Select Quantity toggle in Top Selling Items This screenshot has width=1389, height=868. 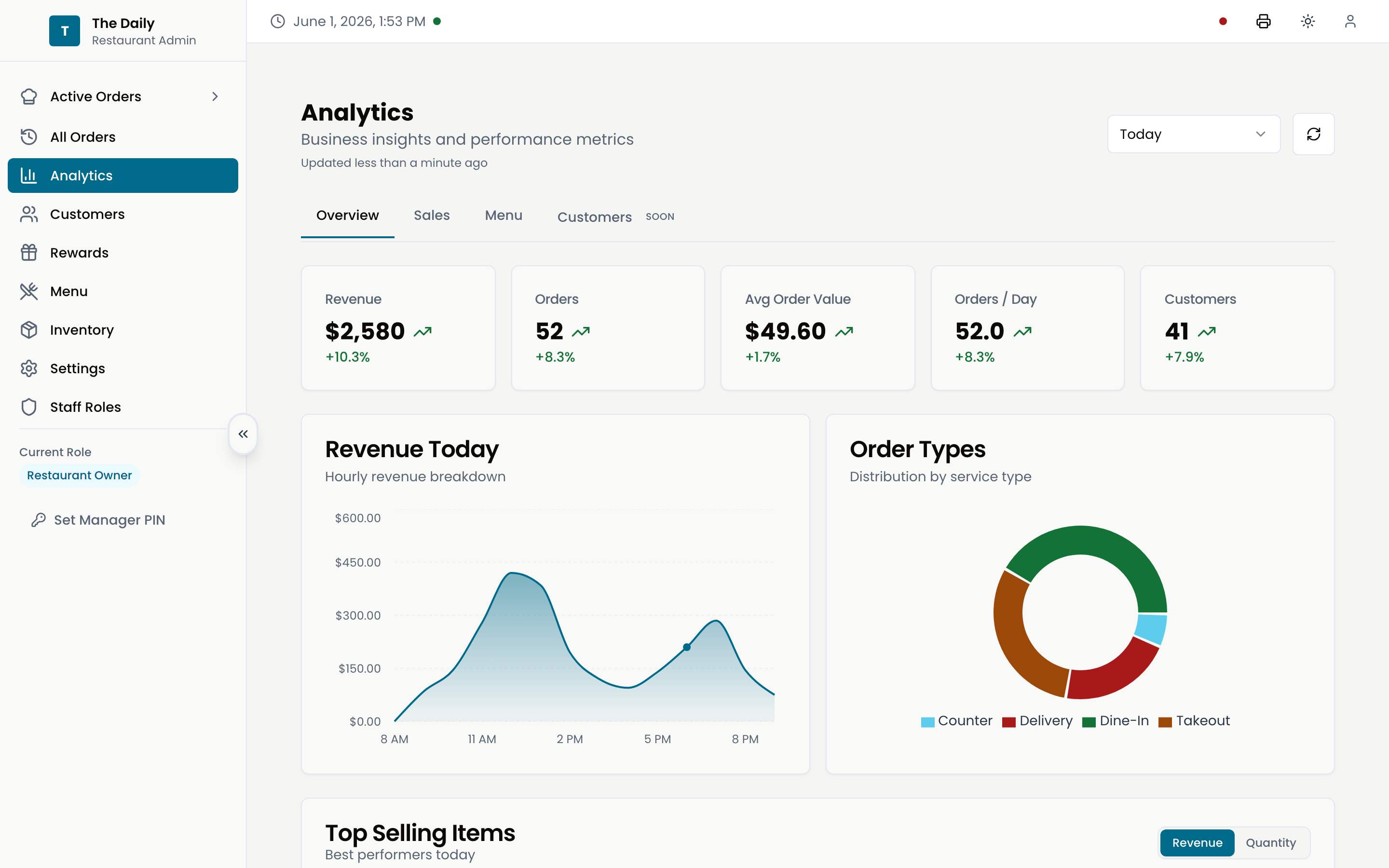click(x=1271, y=843)
